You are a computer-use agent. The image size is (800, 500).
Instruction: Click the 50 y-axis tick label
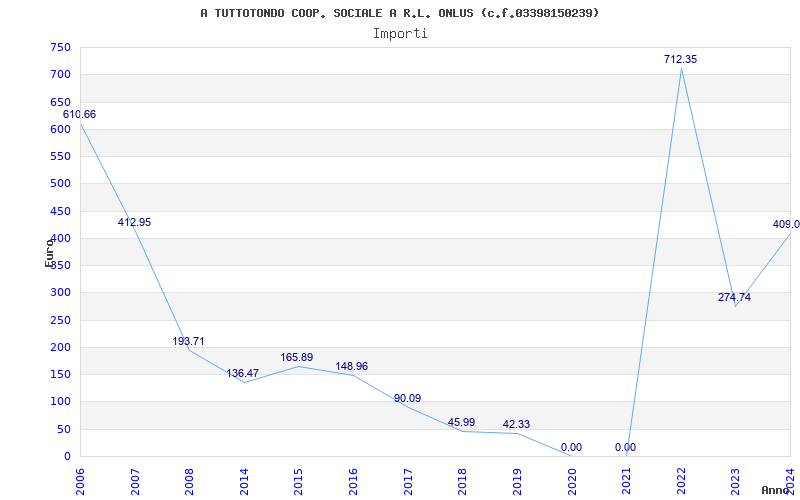click(63, 429)
